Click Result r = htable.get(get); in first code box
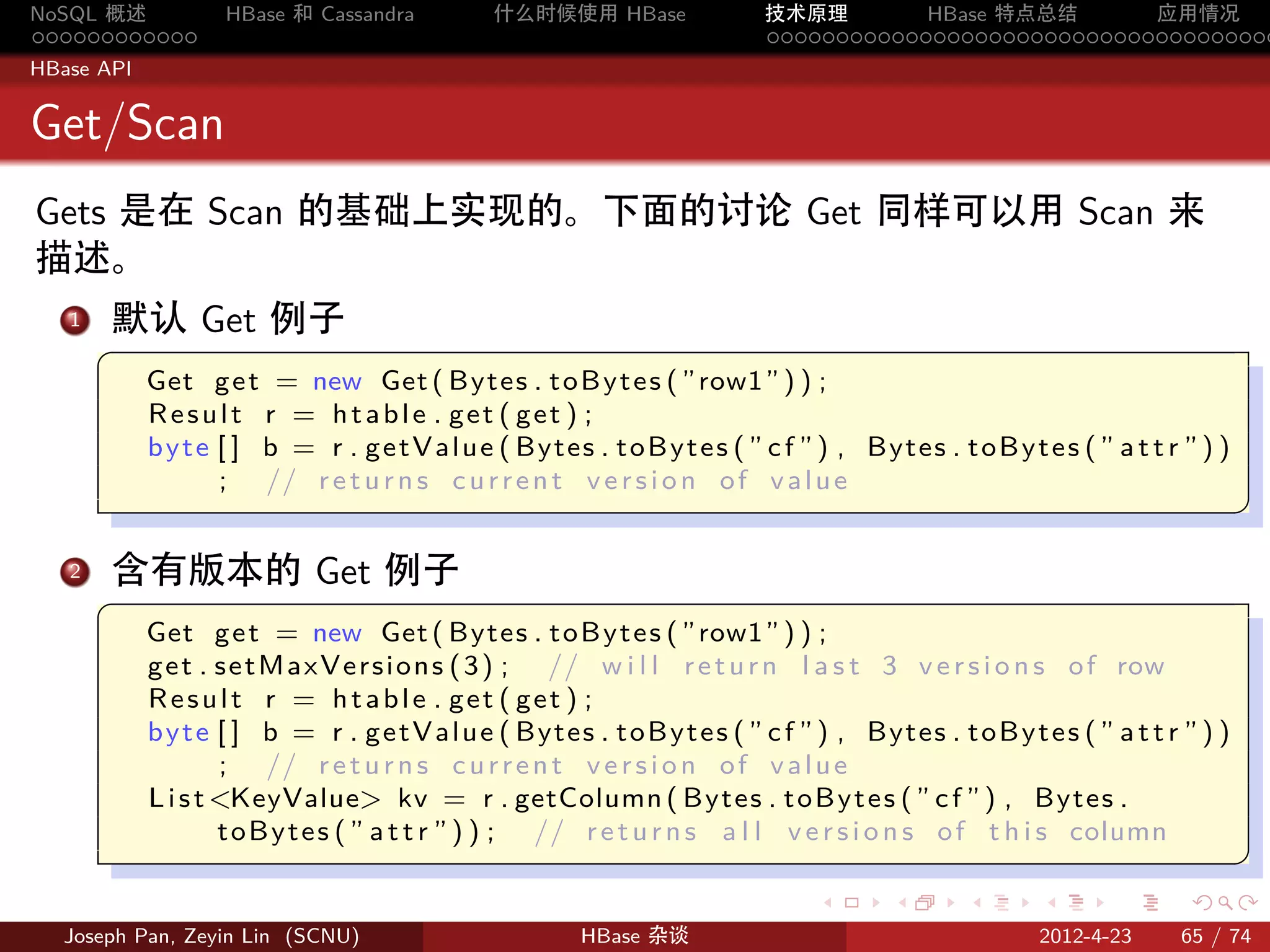The image size is (1270, 952). pyautogui.click(x=371, y=415)
